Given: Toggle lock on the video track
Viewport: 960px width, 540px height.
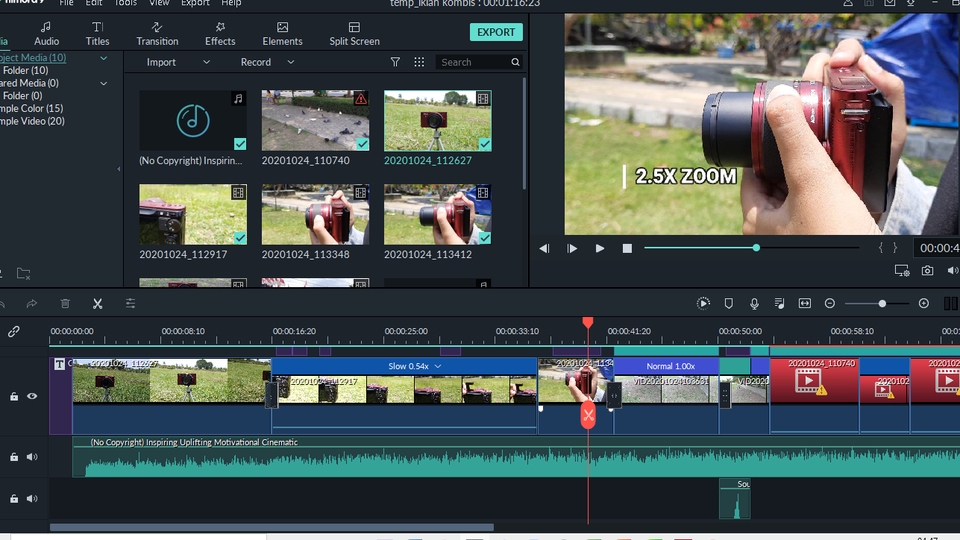Looking at the screenshot, I should pyautogui.click(x=13, y=396).
